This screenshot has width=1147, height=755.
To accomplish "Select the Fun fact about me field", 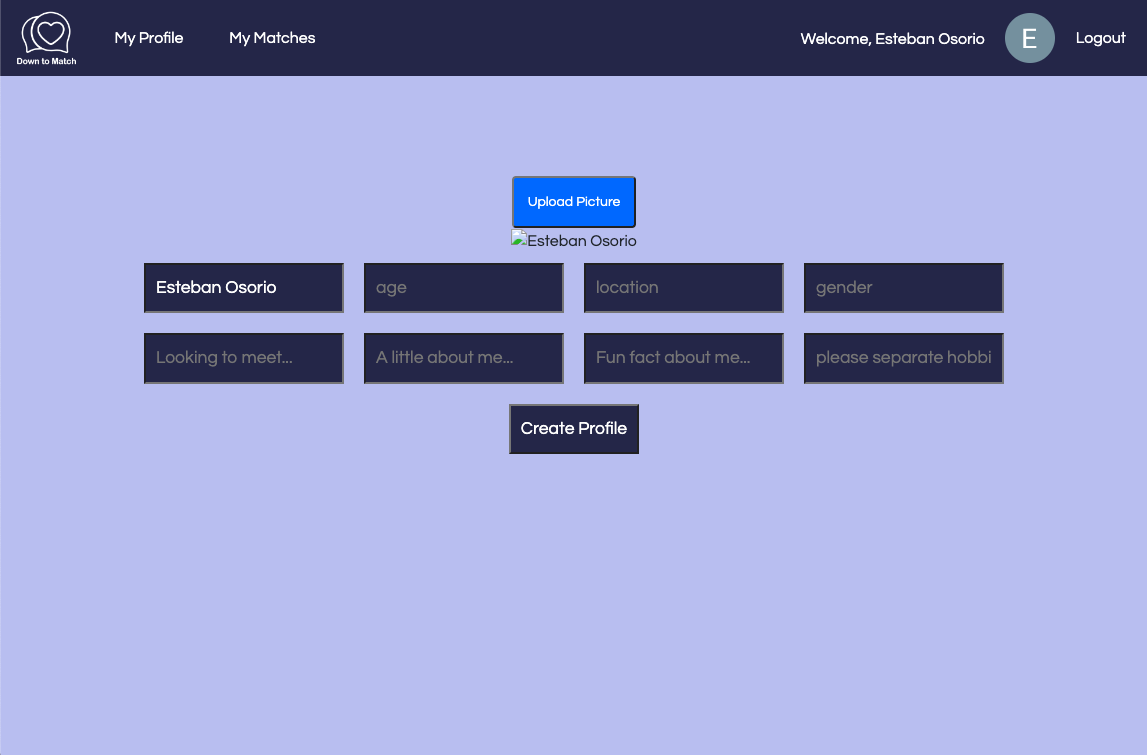I will 683,357.
